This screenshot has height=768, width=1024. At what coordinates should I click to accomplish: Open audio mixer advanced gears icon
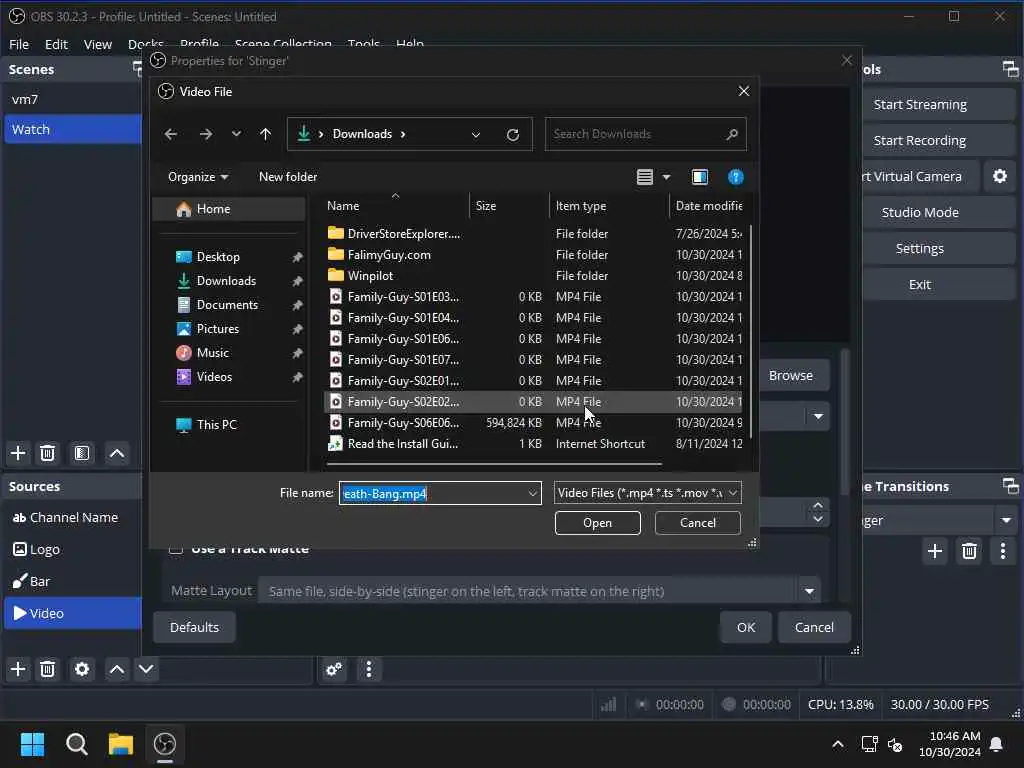pos(334,669)
